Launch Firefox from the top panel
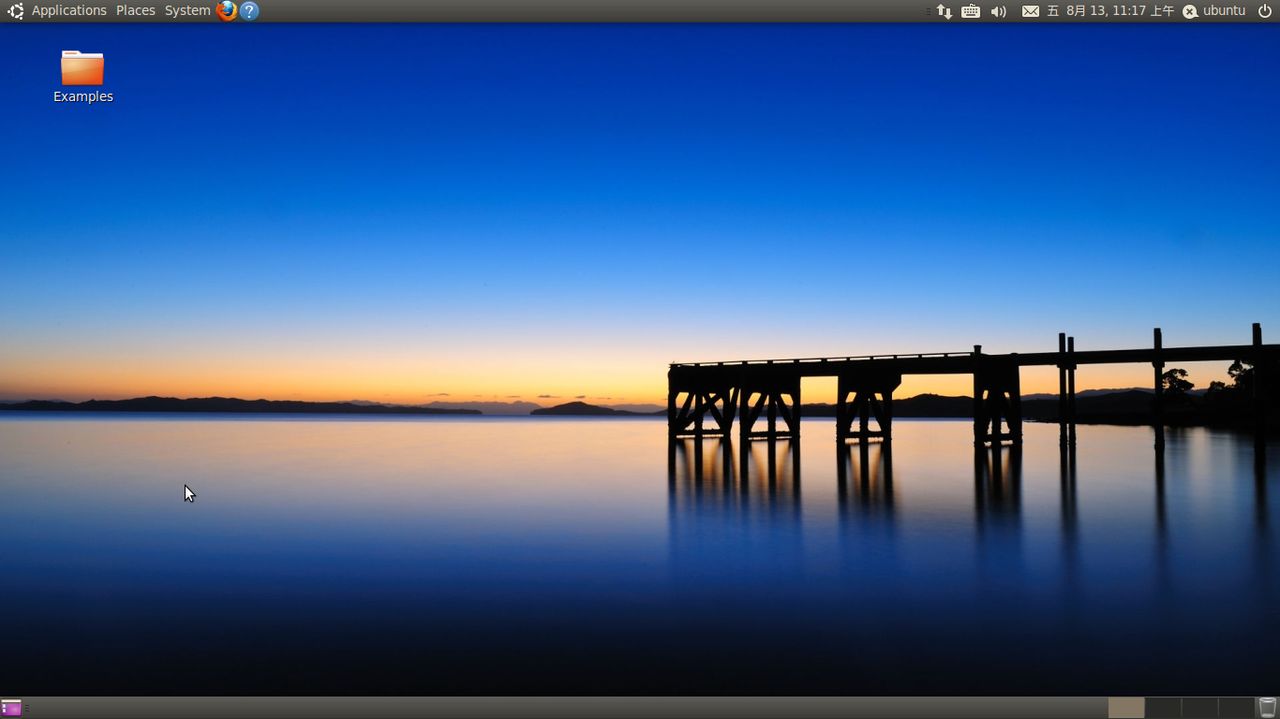Image resolution: width=1280 pixels, height=719 pixels. [x=226, y=10]
